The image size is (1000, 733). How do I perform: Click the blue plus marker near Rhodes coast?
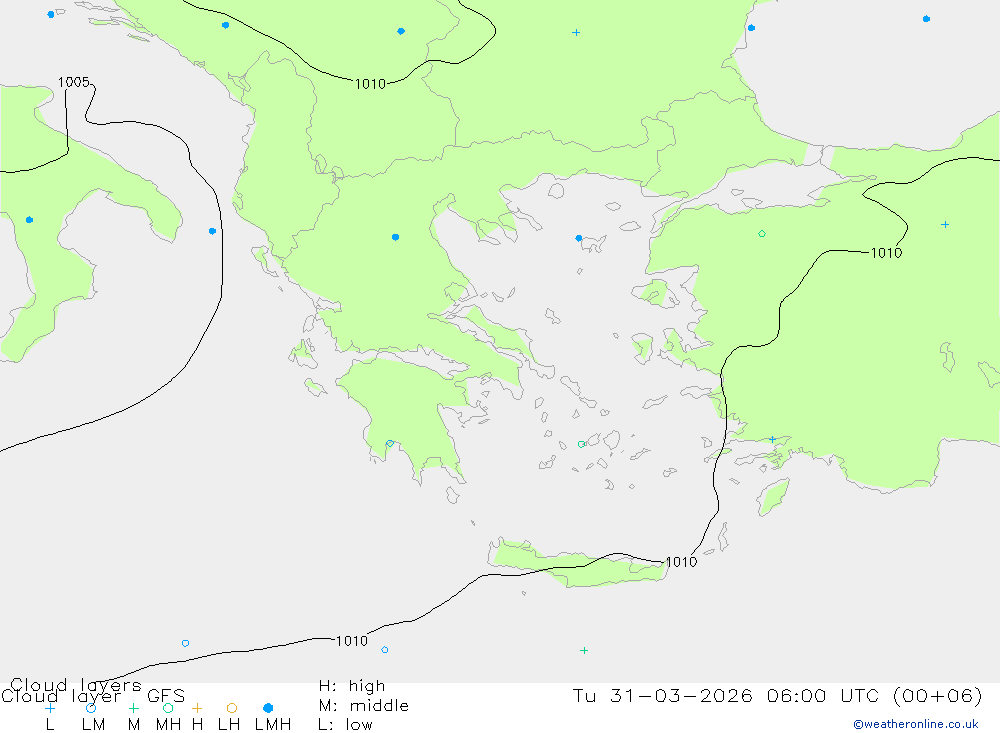click(772, 440)
